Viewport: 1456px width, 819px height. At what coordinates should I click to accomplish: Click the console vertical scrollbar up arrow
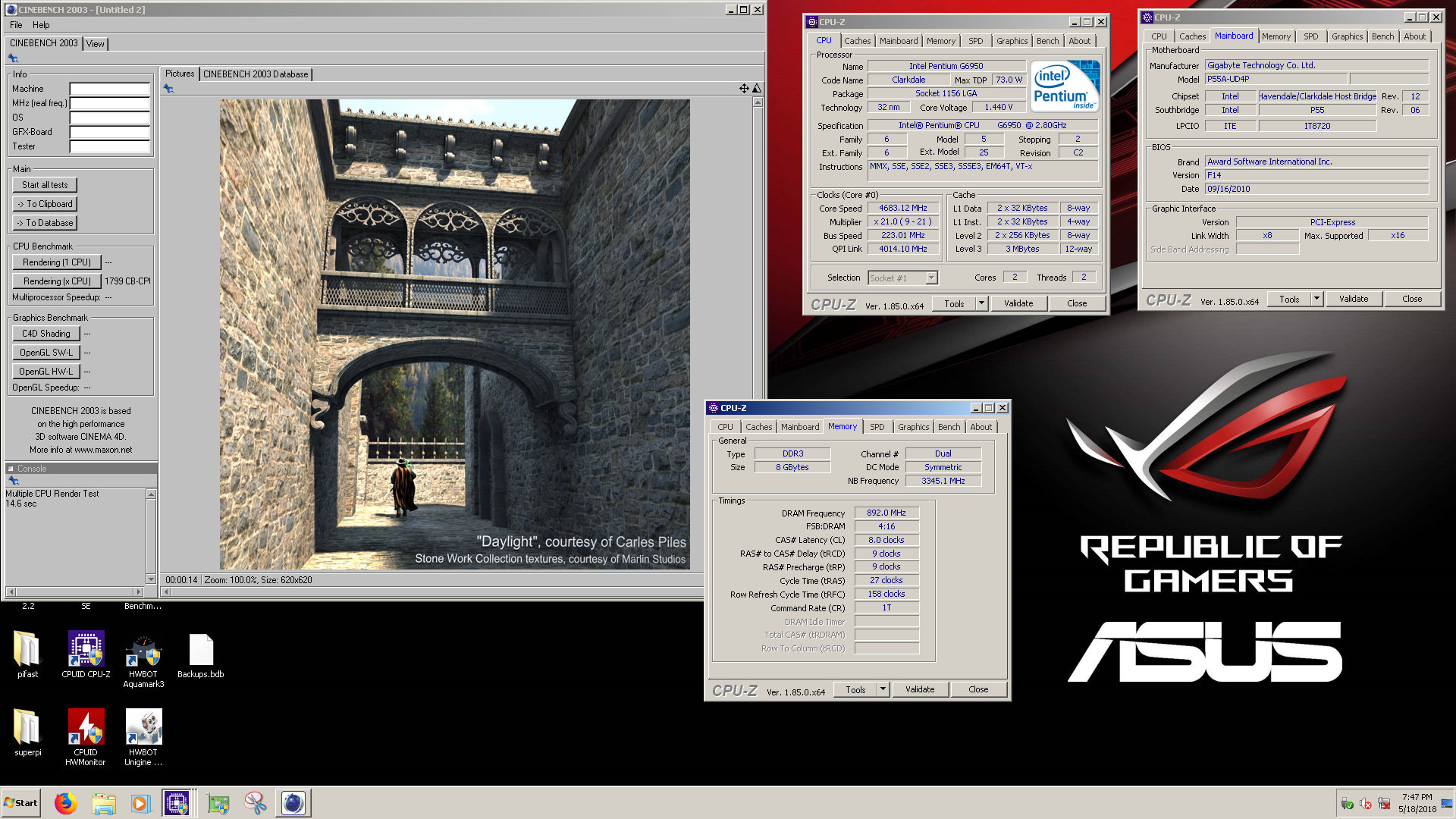pyautogui.click(x=151, y=494)
